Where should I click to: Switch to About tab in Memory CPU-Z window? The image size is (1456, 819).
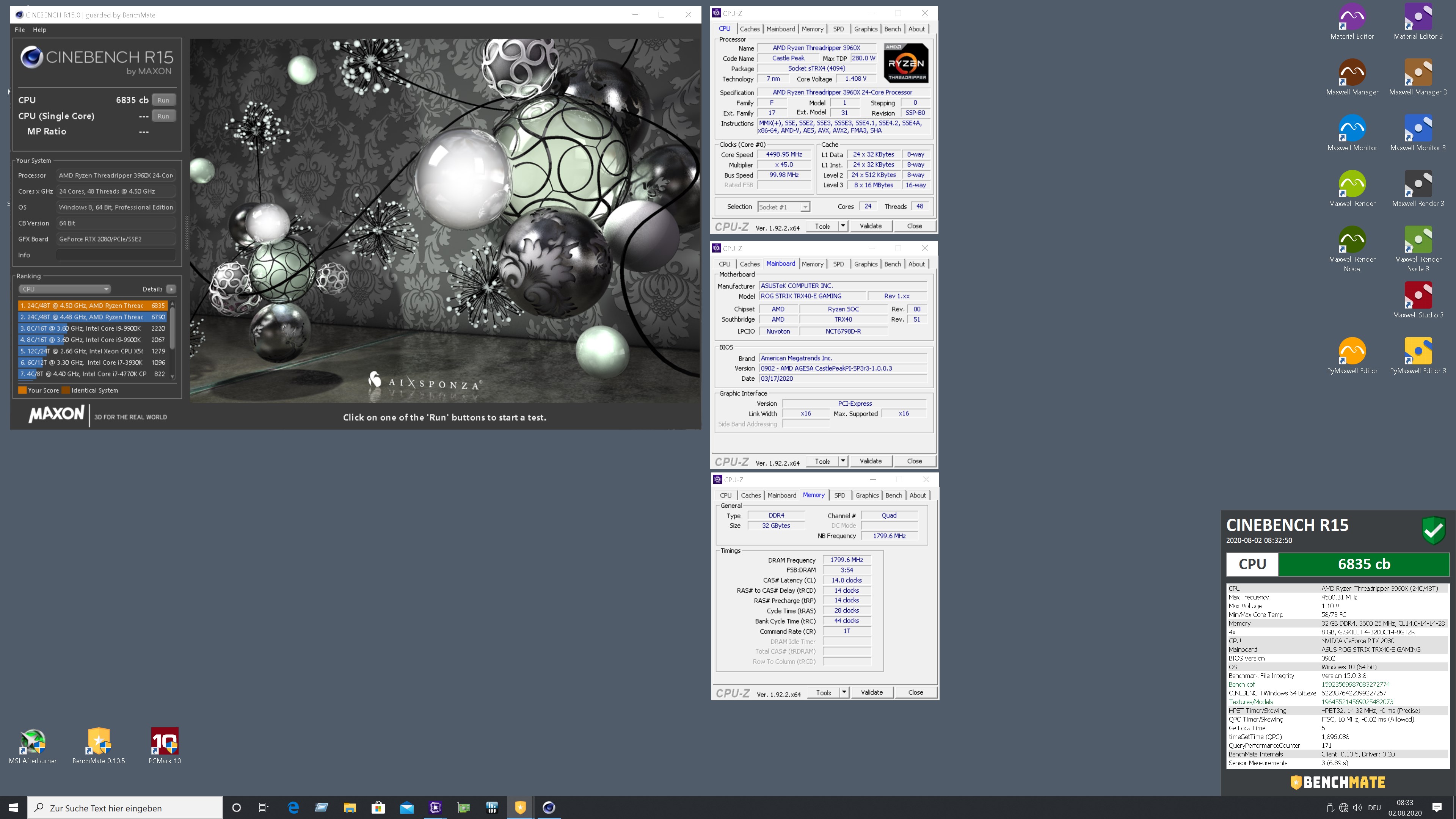point(917,495)
